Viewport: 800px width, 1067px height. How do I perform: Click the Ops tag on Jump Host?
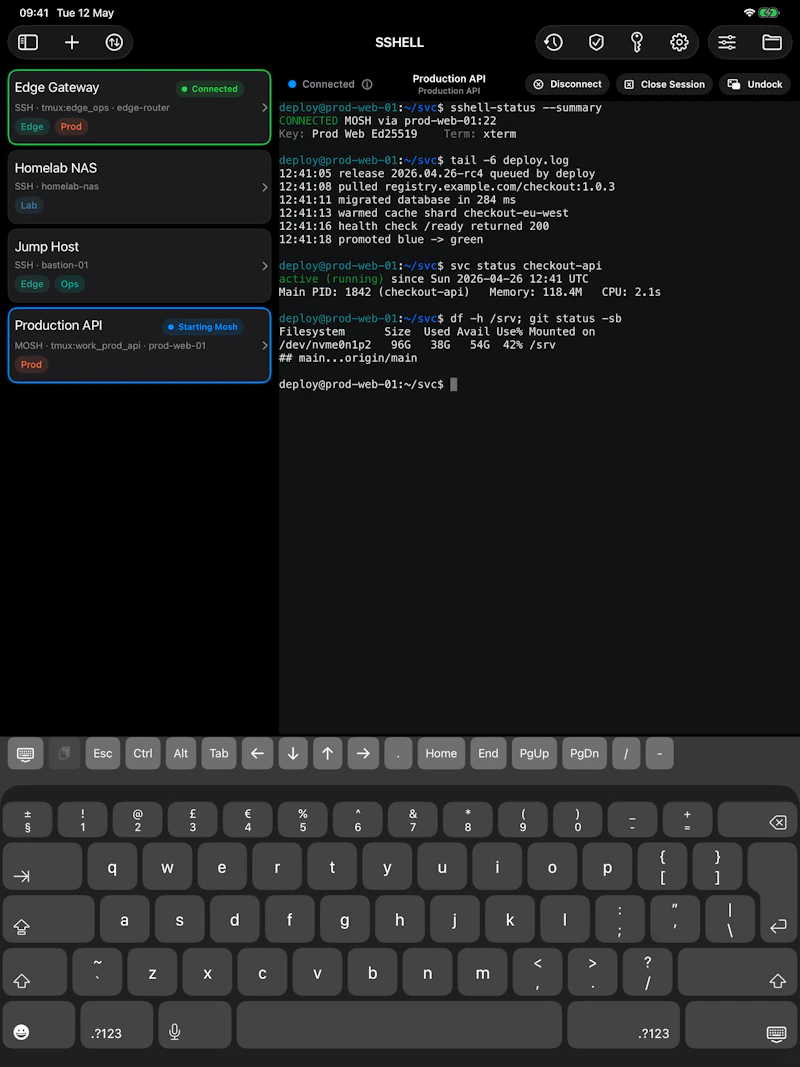[69, 284]
